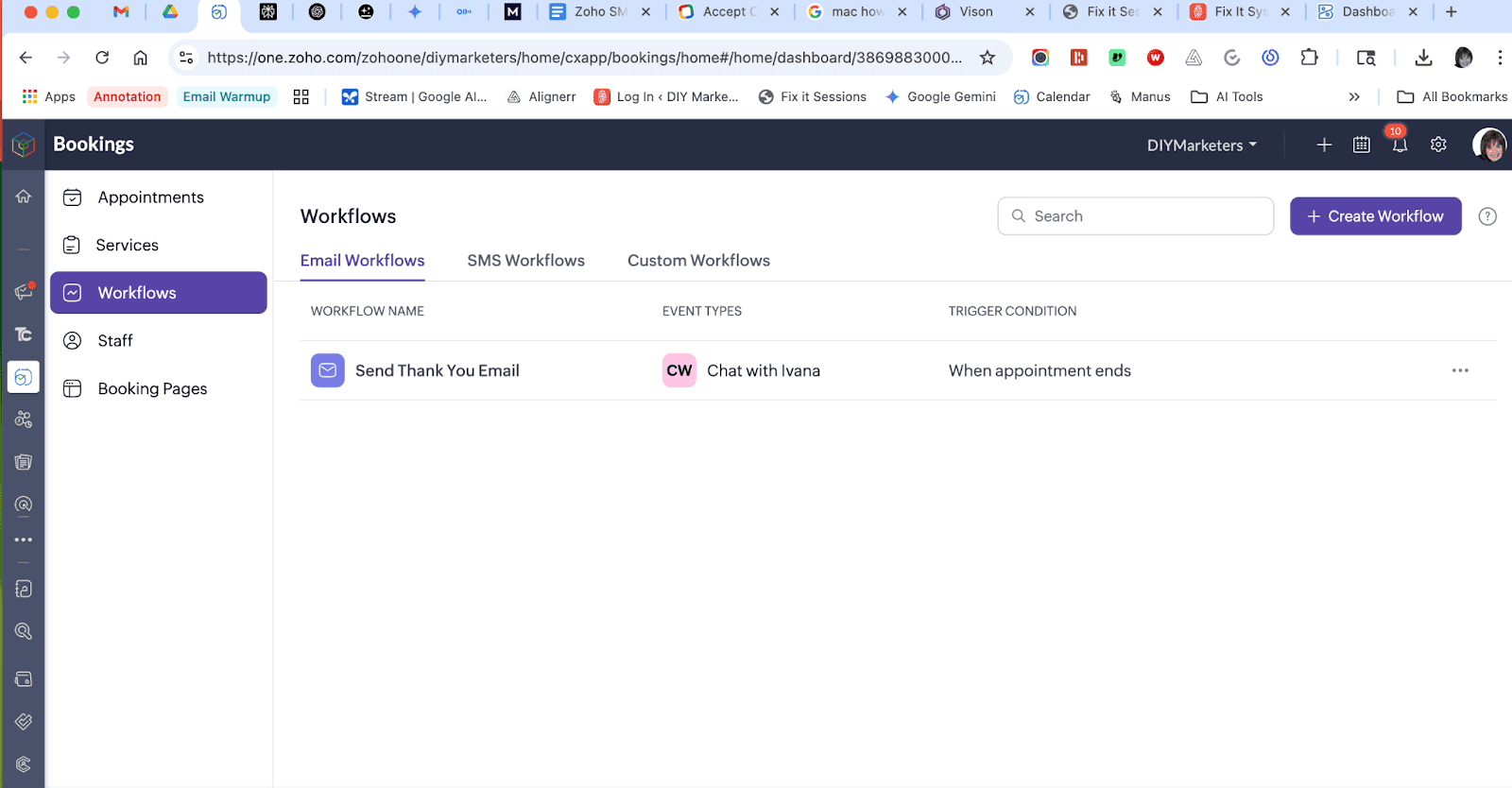Image resolution: width=1512 pixels, height=788 pixels.
Task: Open the Stream Google AI bookmark
Action: pos(414,96)
